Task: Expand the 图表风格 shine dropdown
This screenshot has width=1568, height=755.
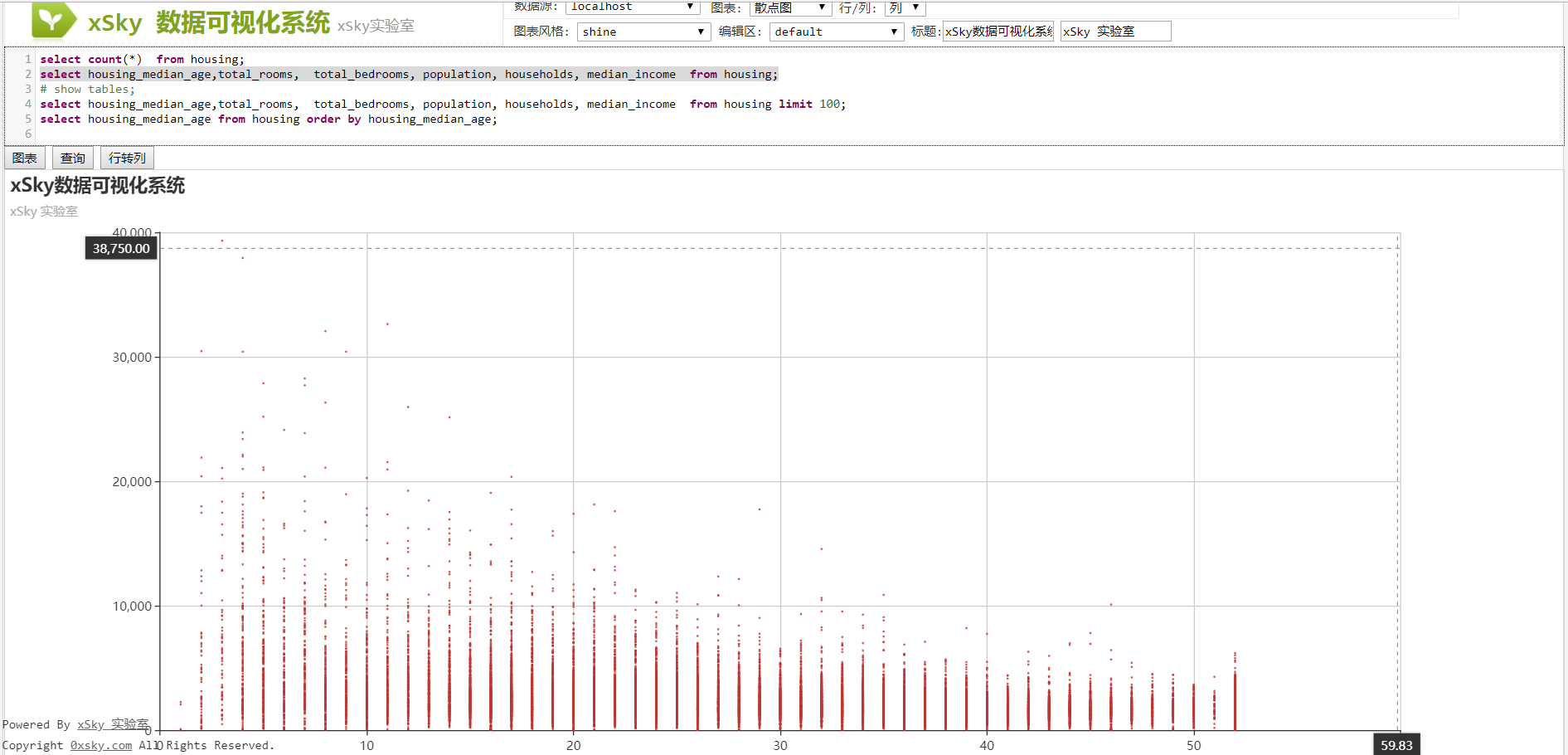Action: (643, 32)
